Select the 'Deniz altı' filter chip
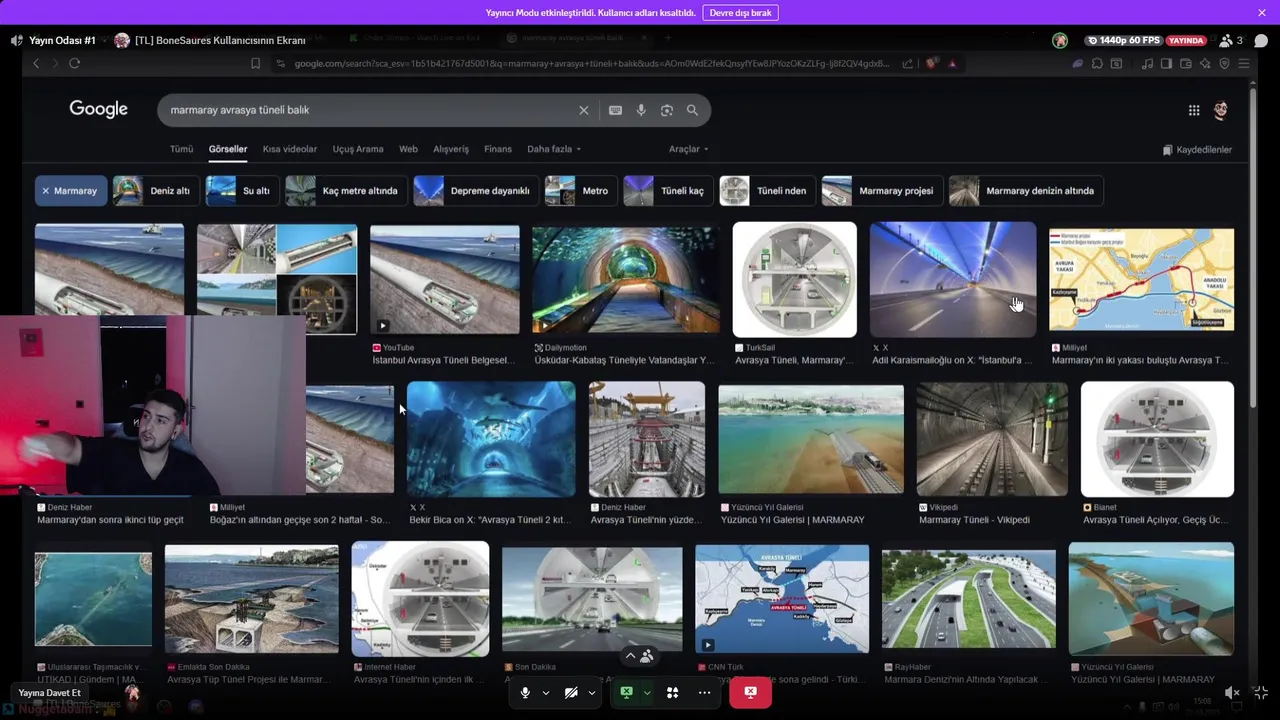Viewport: 1280px width, 720px height. pyautogui.click(x=154, y=191)
